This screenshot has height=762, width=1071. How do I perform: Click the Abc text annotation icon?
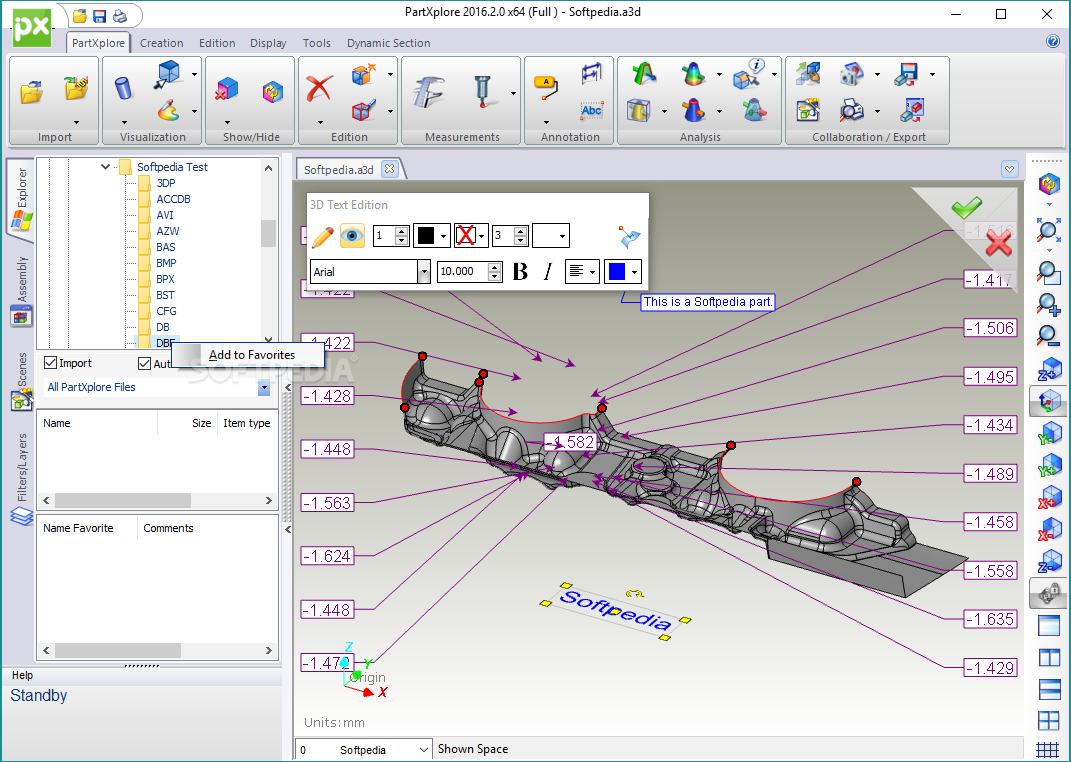[x=592, y=111]
